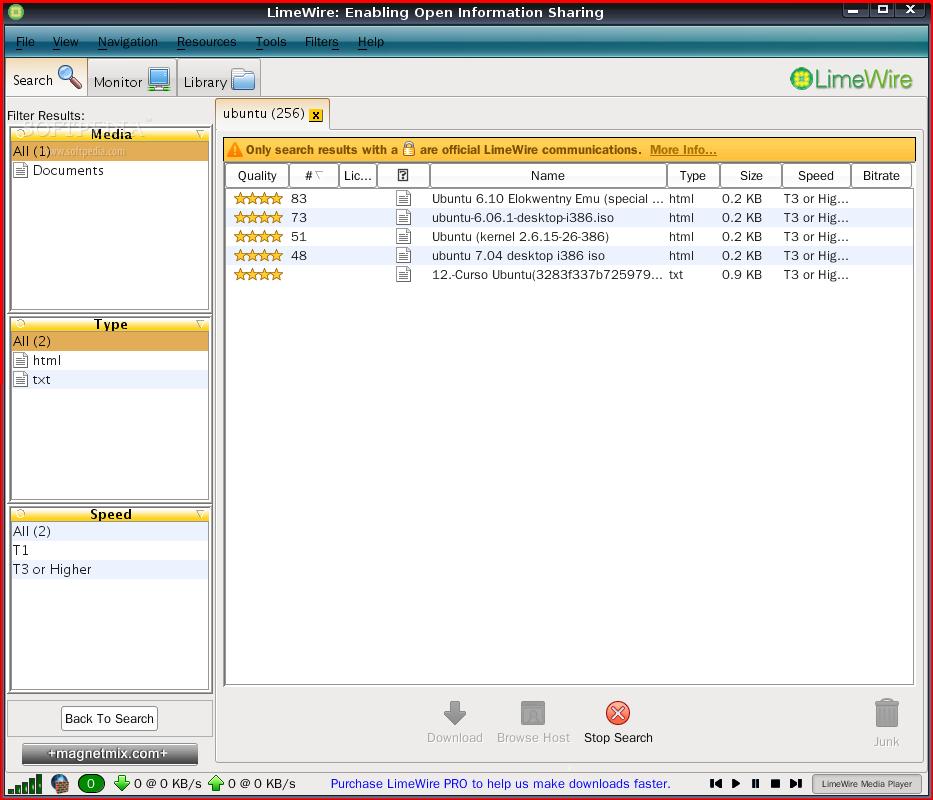Image resolution: width=933 pixels, height=800 pixels.
Task: Sort by the License column header
Action: [x=358, y=176]
